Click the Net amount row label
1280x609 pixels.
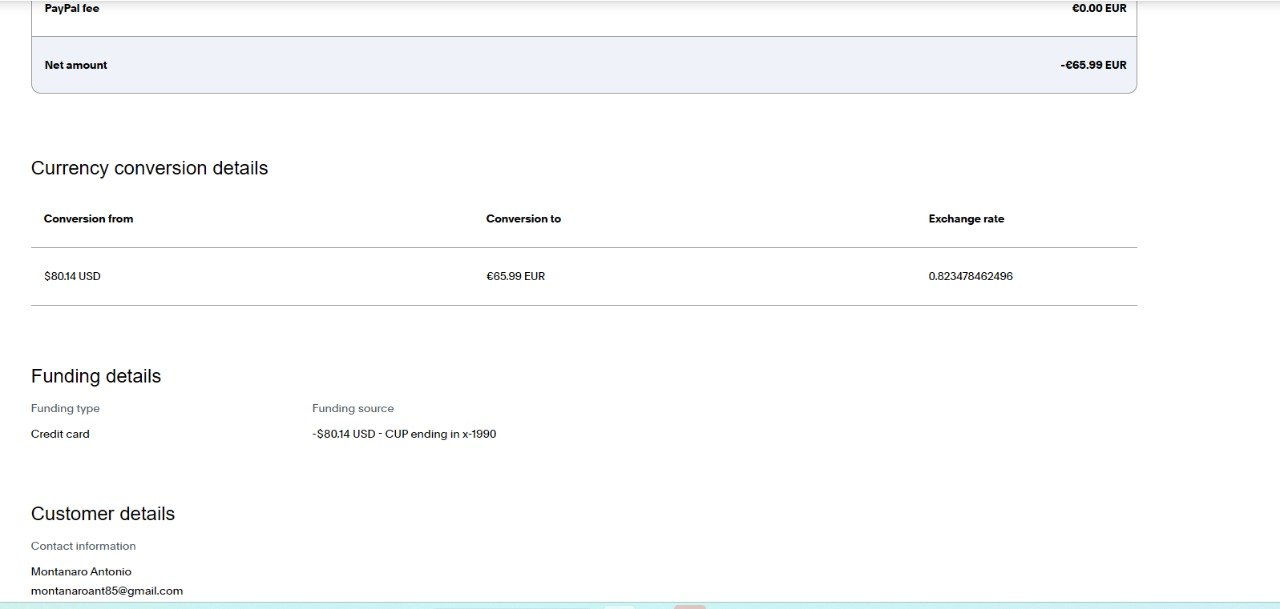click(76, 65)
